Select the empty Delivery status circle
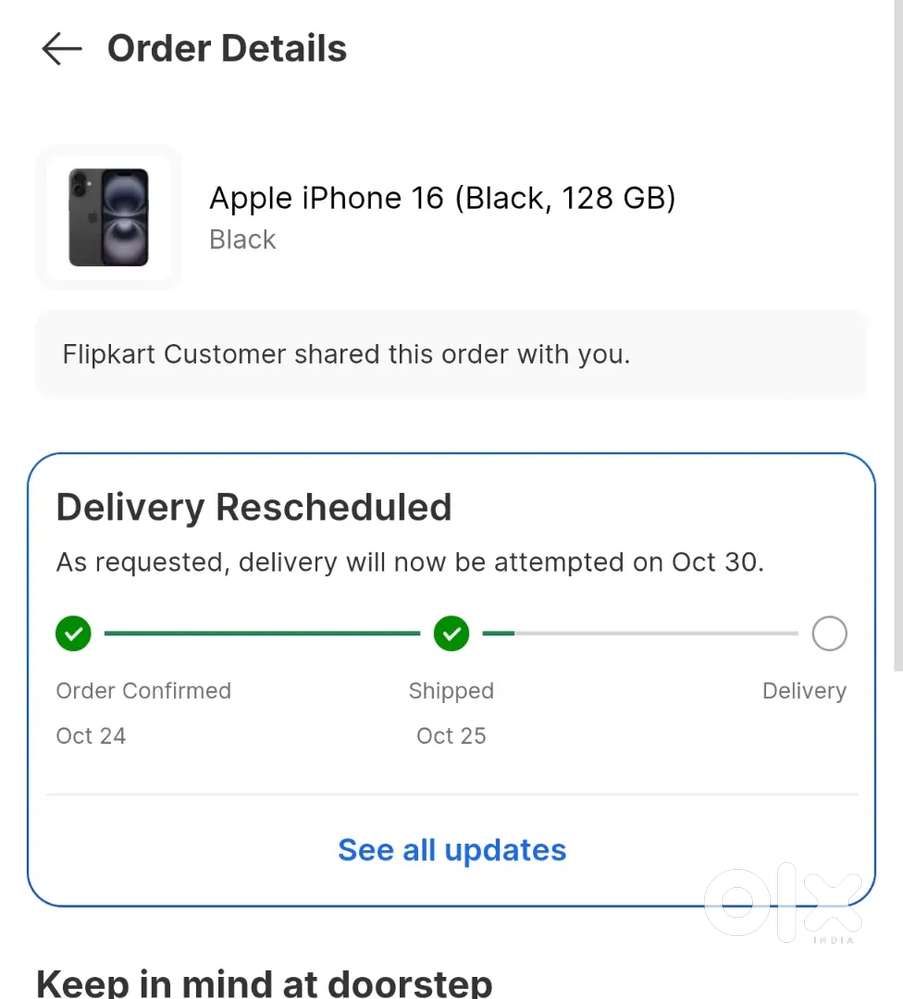 point(829,633)
